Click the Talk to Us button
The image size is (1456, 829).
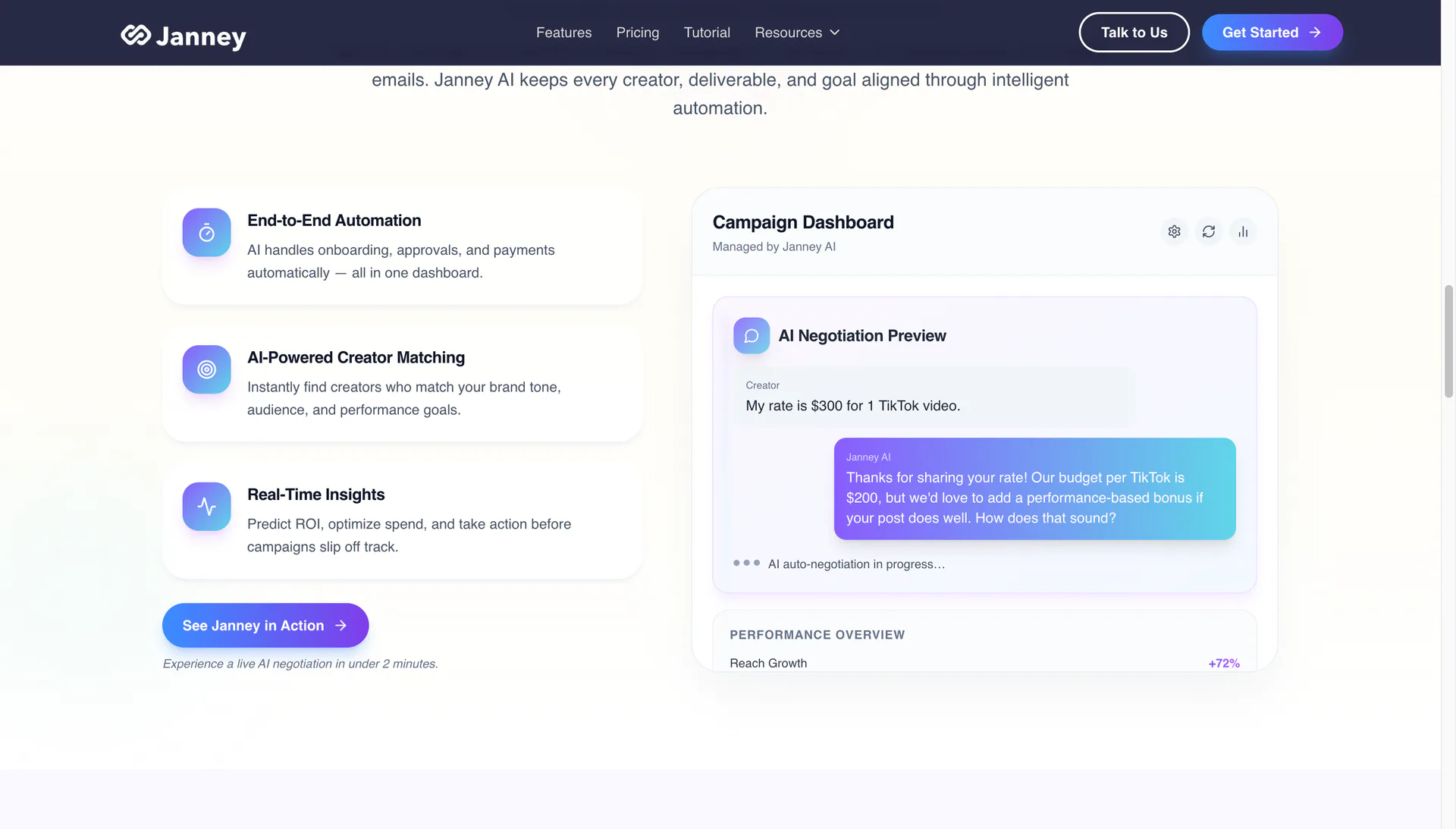(x=1134, y=33)
